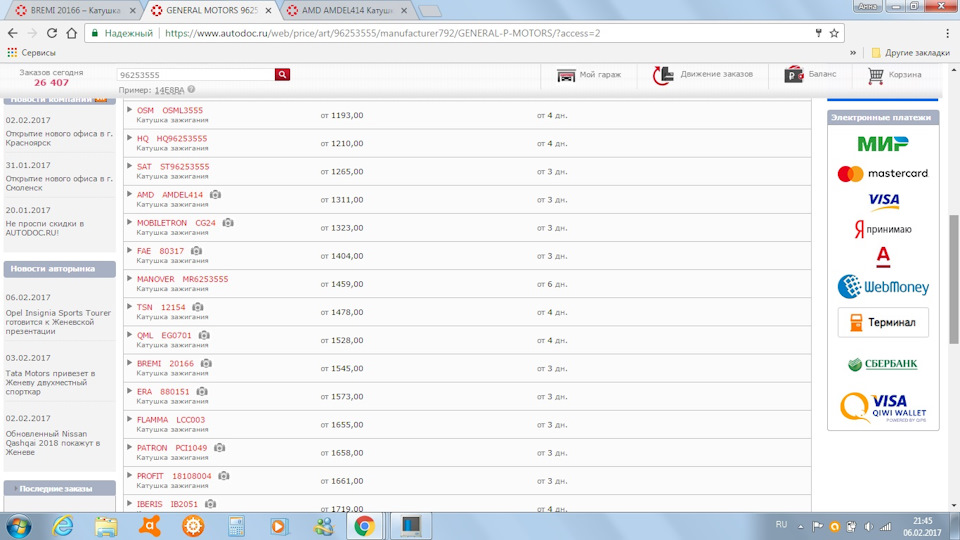Reload the page in Chrome
The width and height of the screenshot is (960, 540).
52,33
